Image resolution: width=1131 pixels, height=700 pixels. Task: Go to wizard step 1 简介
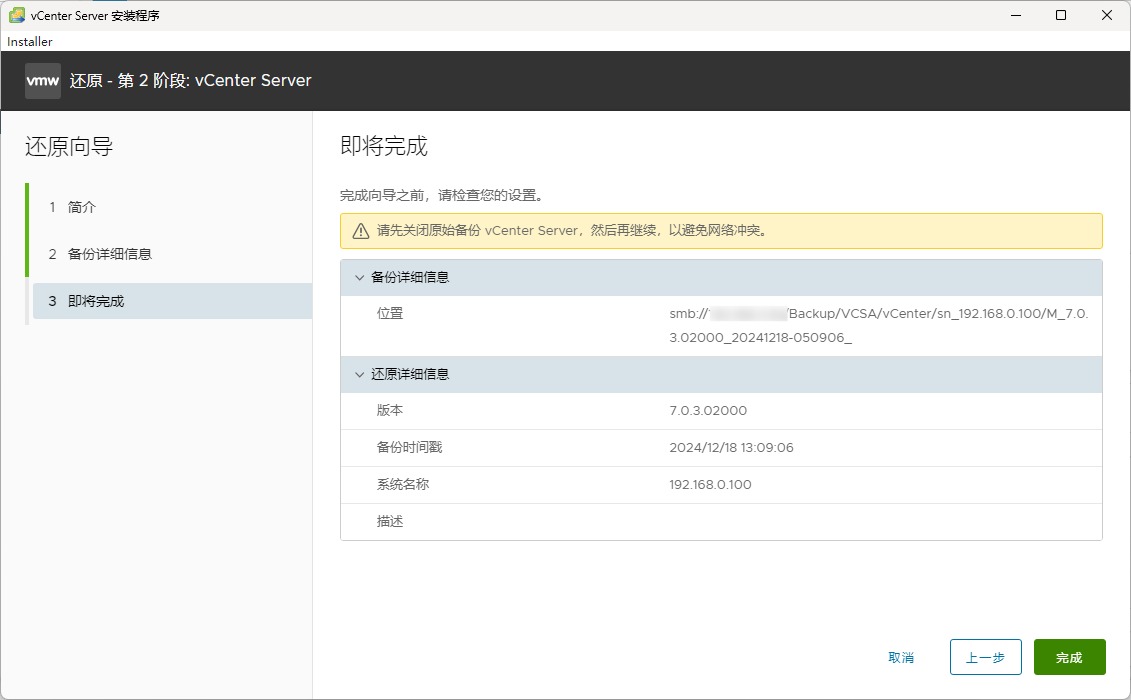point(82,207)
